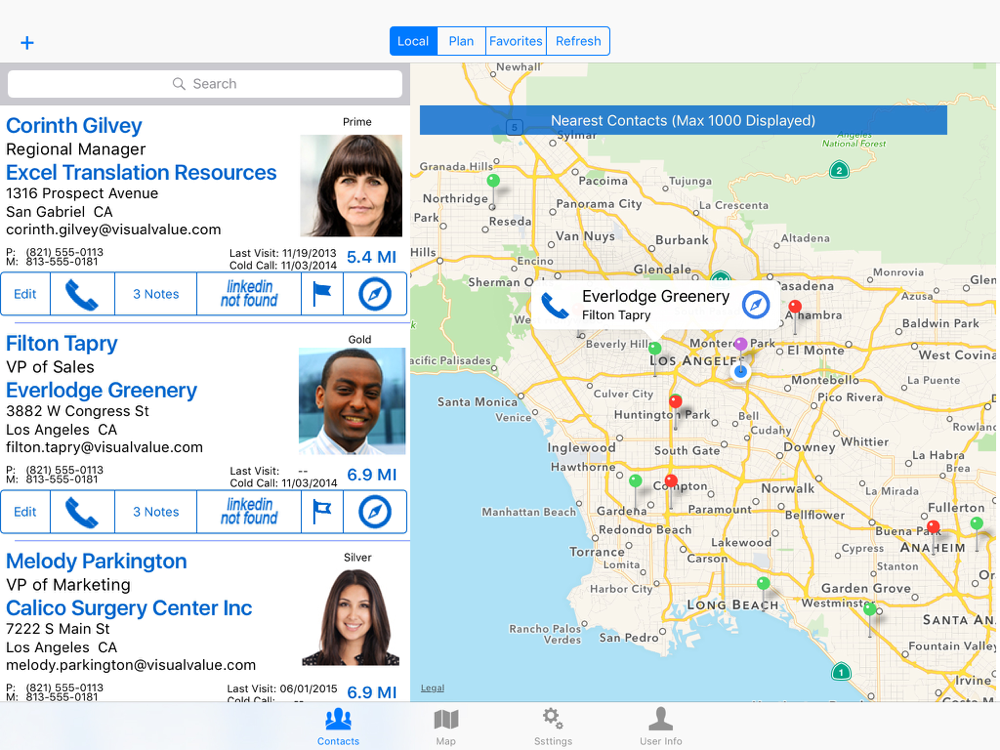
Task: Tap Filton Tapry's profile photo
Action: (352, 401)
